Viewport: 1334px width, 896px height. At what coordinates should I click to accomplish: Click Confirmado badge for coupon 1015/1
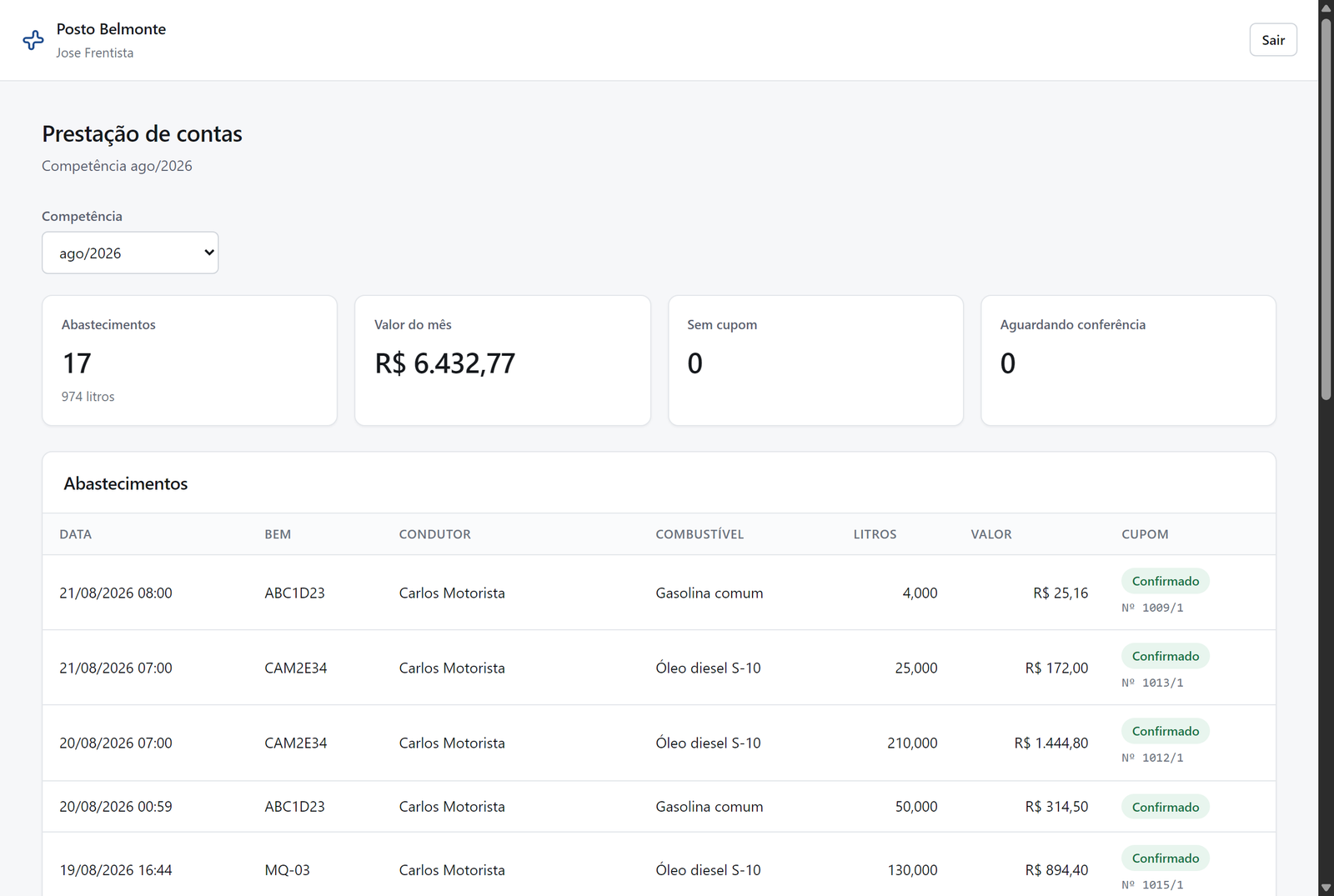[1166, 858]
